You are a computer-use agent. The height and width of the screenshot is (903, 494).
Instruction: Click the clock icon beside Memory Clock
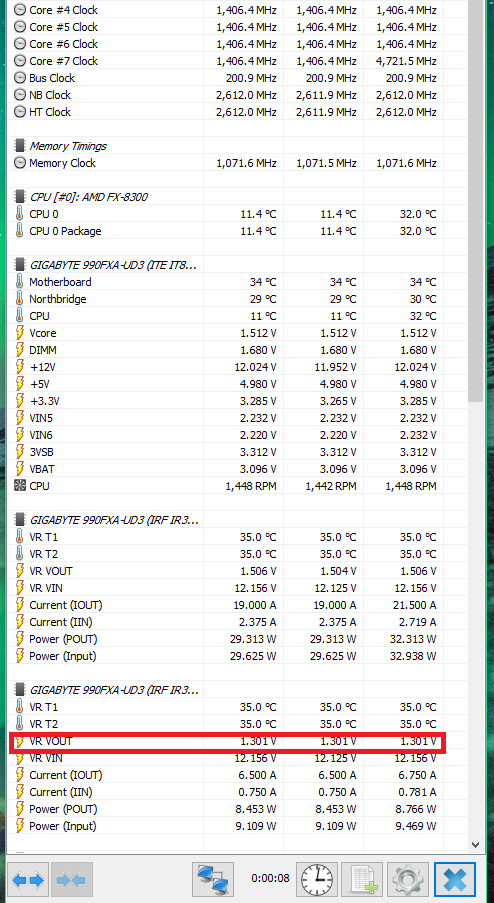tap(20, 164)
